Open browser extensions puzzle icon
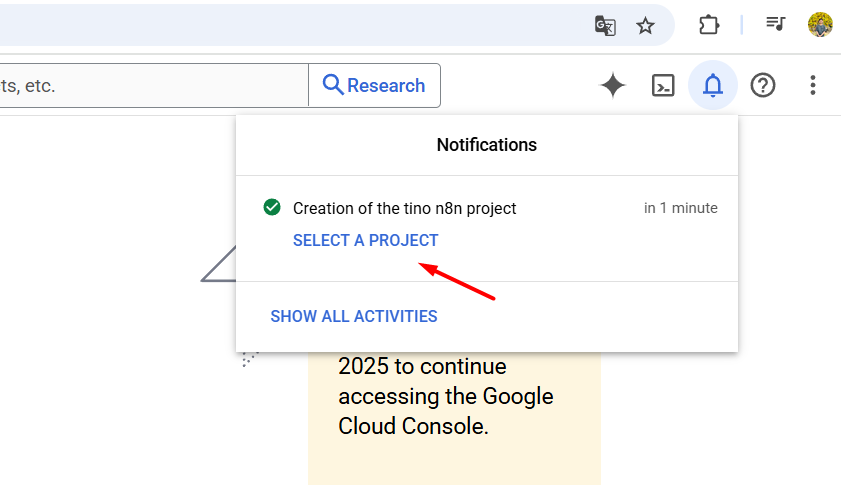 click(709, 25)
